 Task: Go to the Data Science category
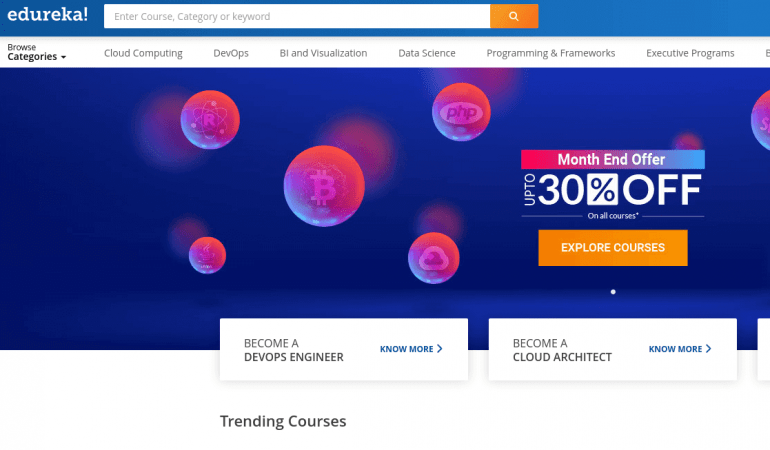point(426,53)
